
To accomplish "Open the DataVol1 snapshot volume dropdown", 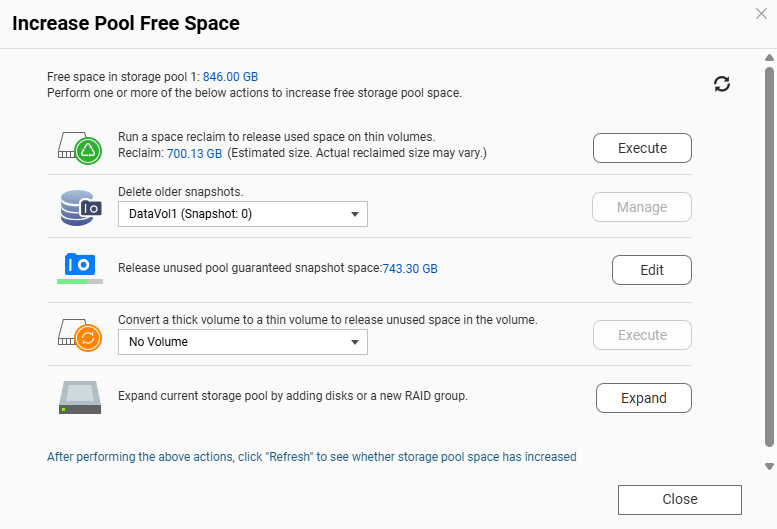I will 243,214.
